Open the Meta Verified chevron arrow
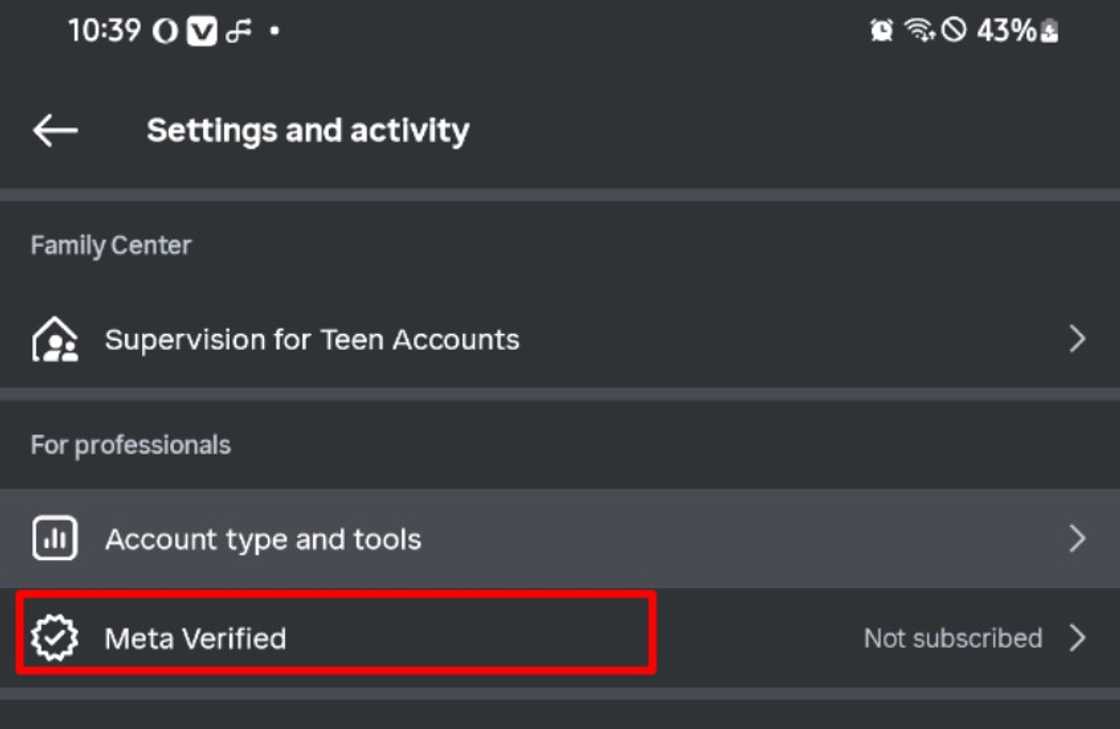 [x=1077, y=638]
